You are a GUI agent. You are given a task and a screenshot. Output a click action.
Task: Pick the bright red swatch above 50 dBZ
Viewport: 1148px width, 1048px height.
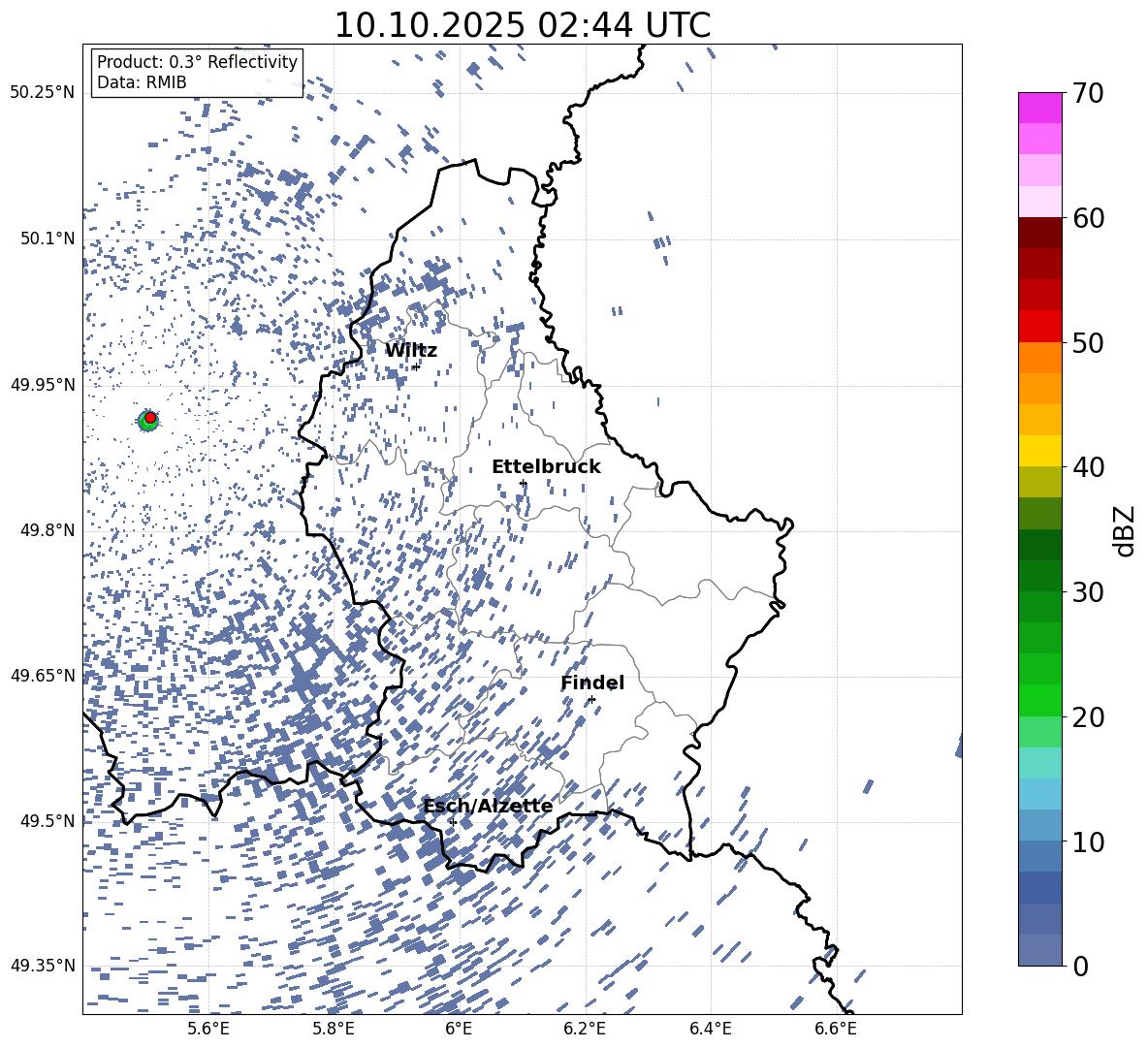coord(1039,326)
